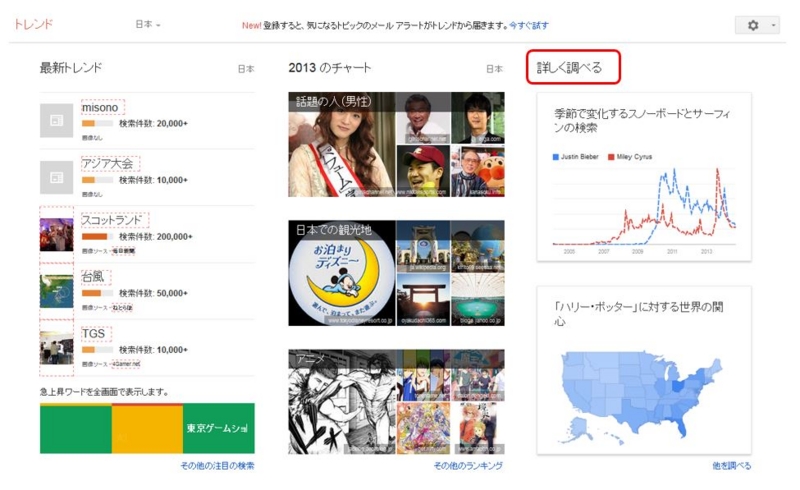Click the トレンド logo link
Image resolution: width=800 pixels, height=490 pixels.
point(33,24)
